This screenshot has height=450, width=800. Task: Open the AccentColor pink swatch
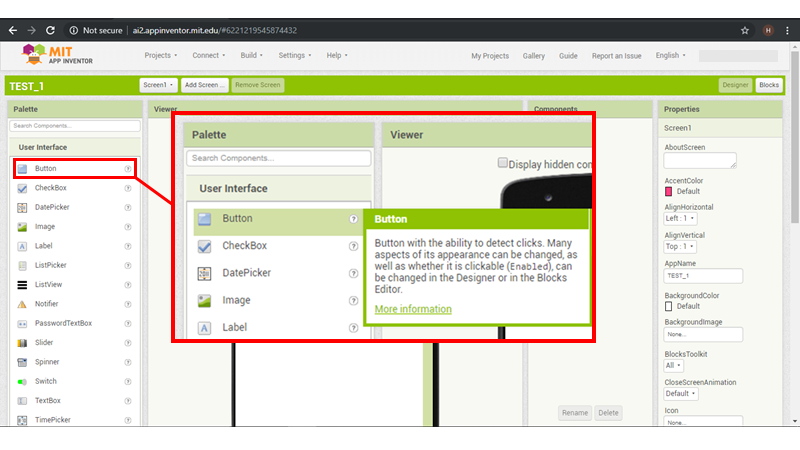[669, 190]
